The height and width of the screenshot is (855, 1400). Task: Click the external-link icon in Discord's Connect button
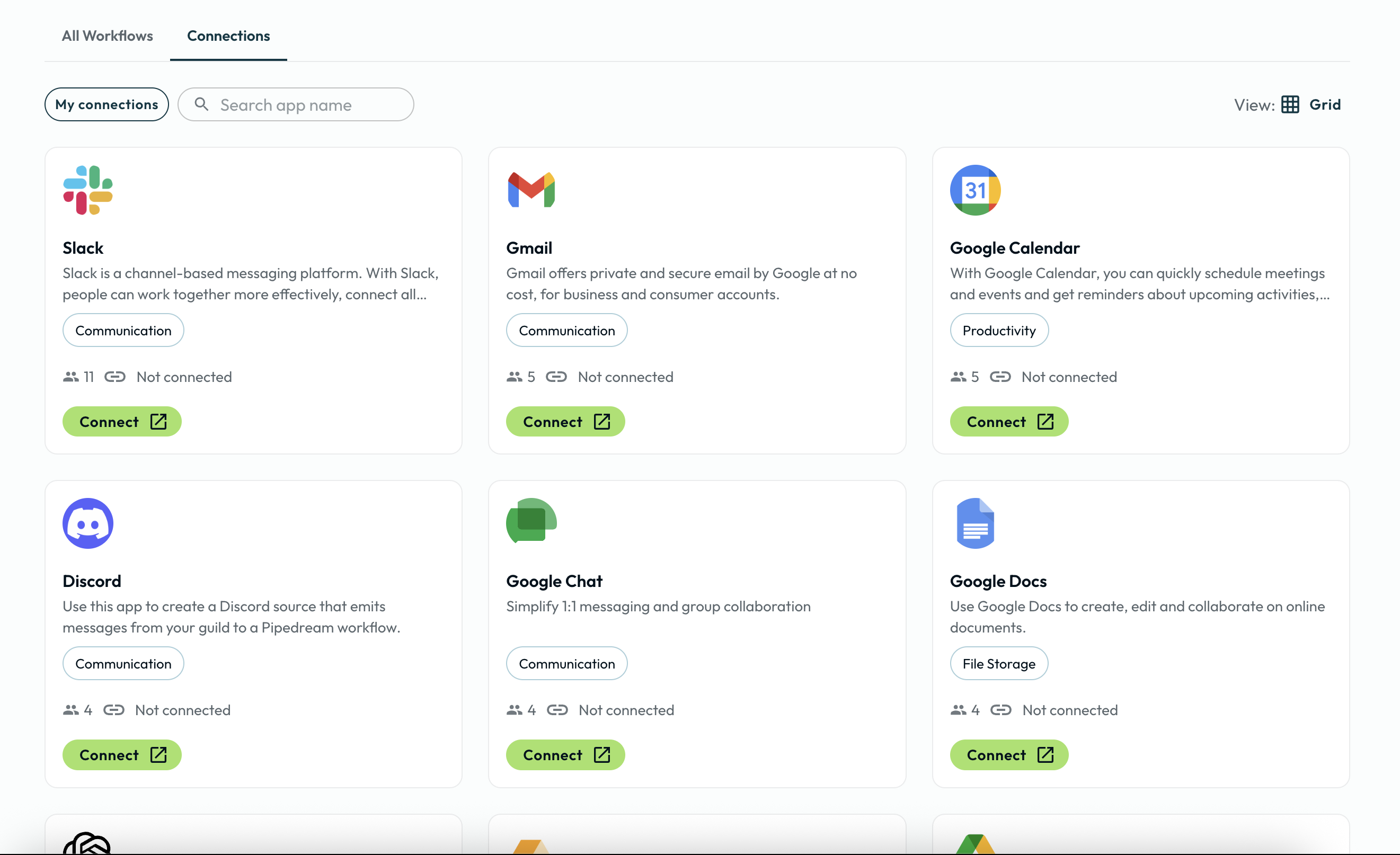158,754
